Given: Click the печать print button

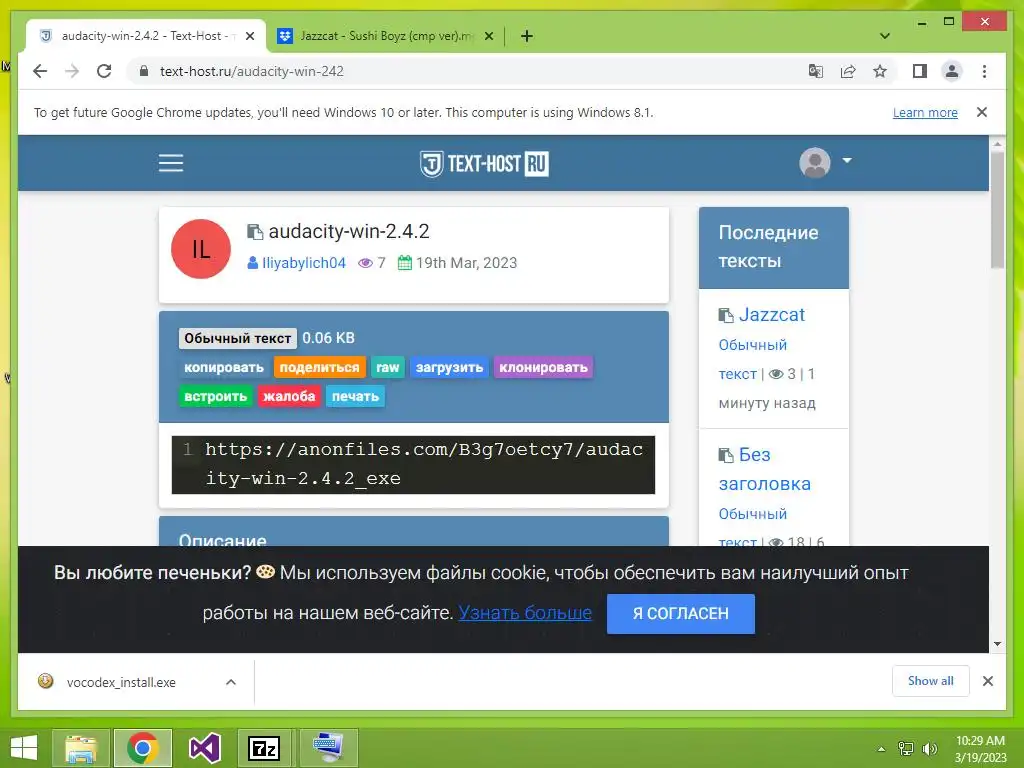Looking at the screenshot, I should (355, 396).
